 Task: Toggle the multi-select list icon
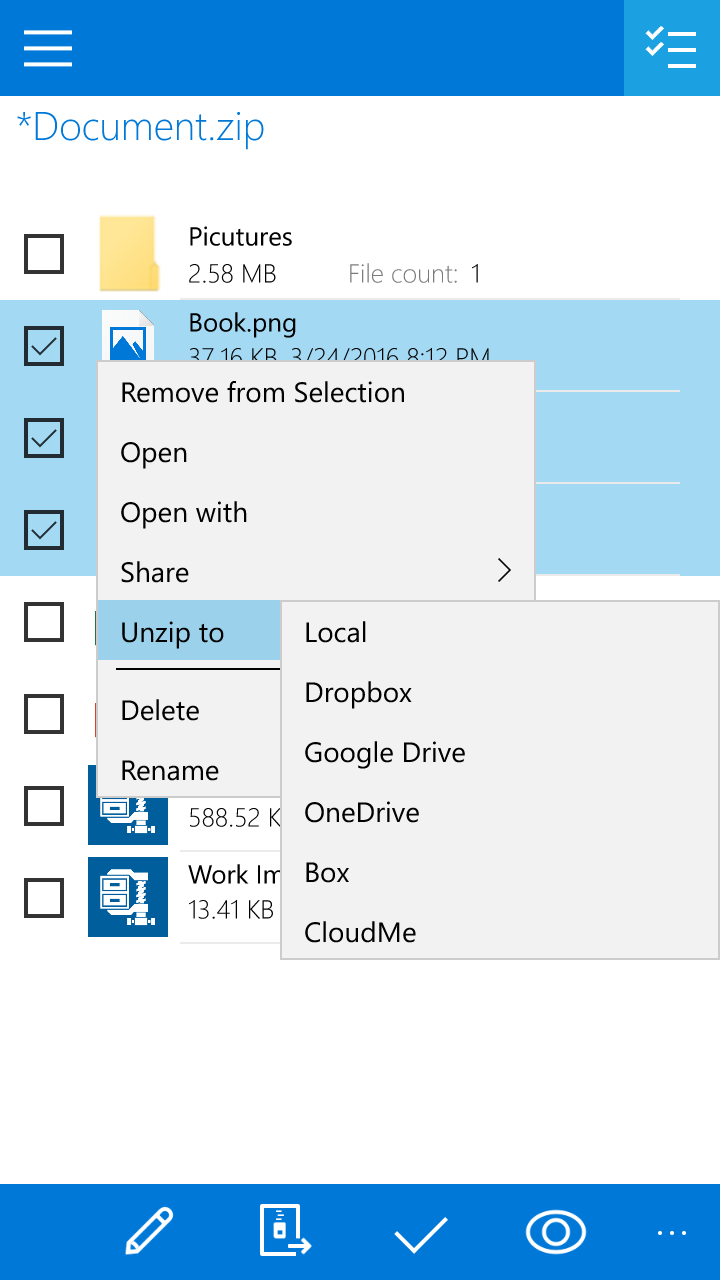[671, 47]
